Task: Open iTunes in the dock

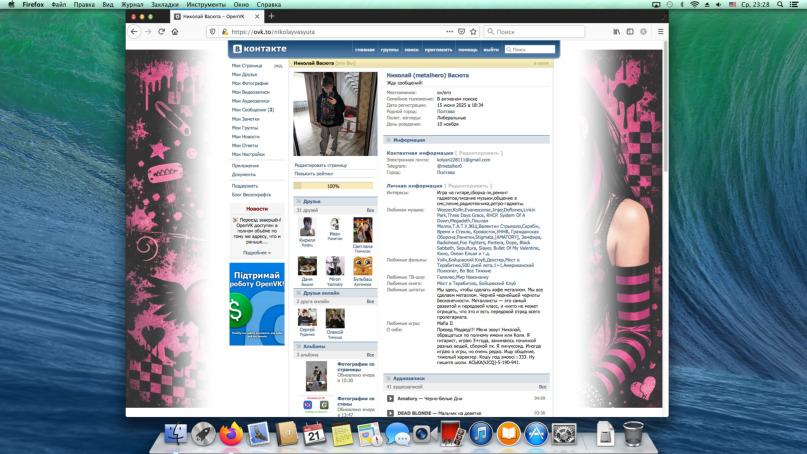Action: tap(481, 433)
